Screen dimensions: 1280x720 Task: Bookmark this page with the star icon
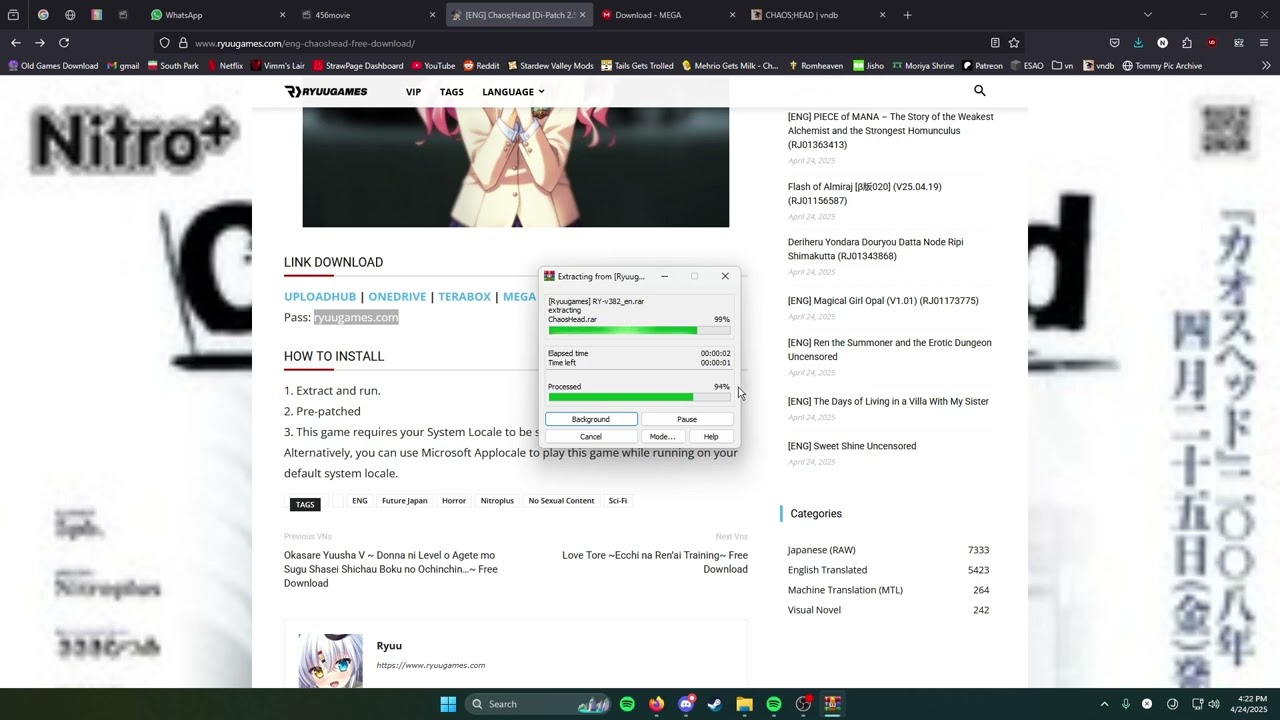1014,43
